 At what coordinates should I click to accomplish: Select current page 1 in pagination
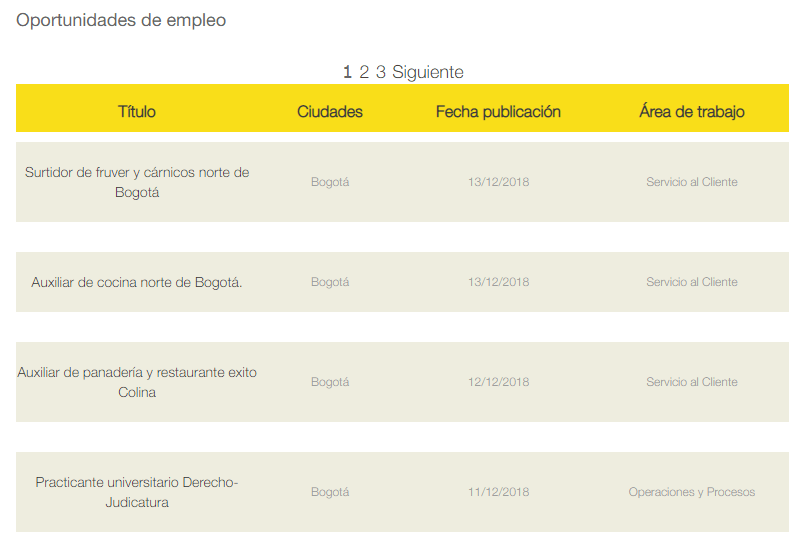click(347, 72)
